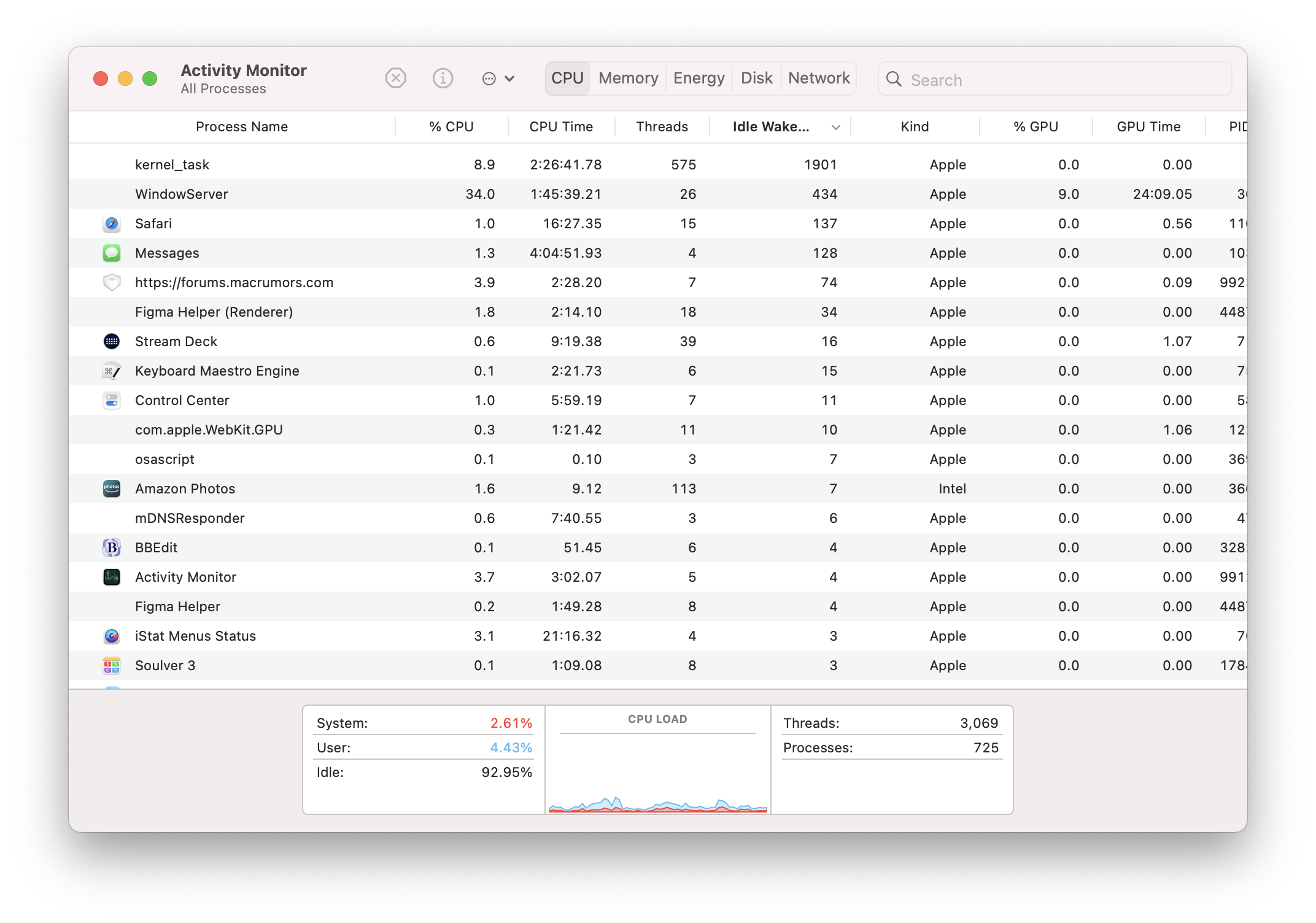The image size is (1316, 923).
Task: Click the Messages app icon in the list
Action: tap(112, 253)
